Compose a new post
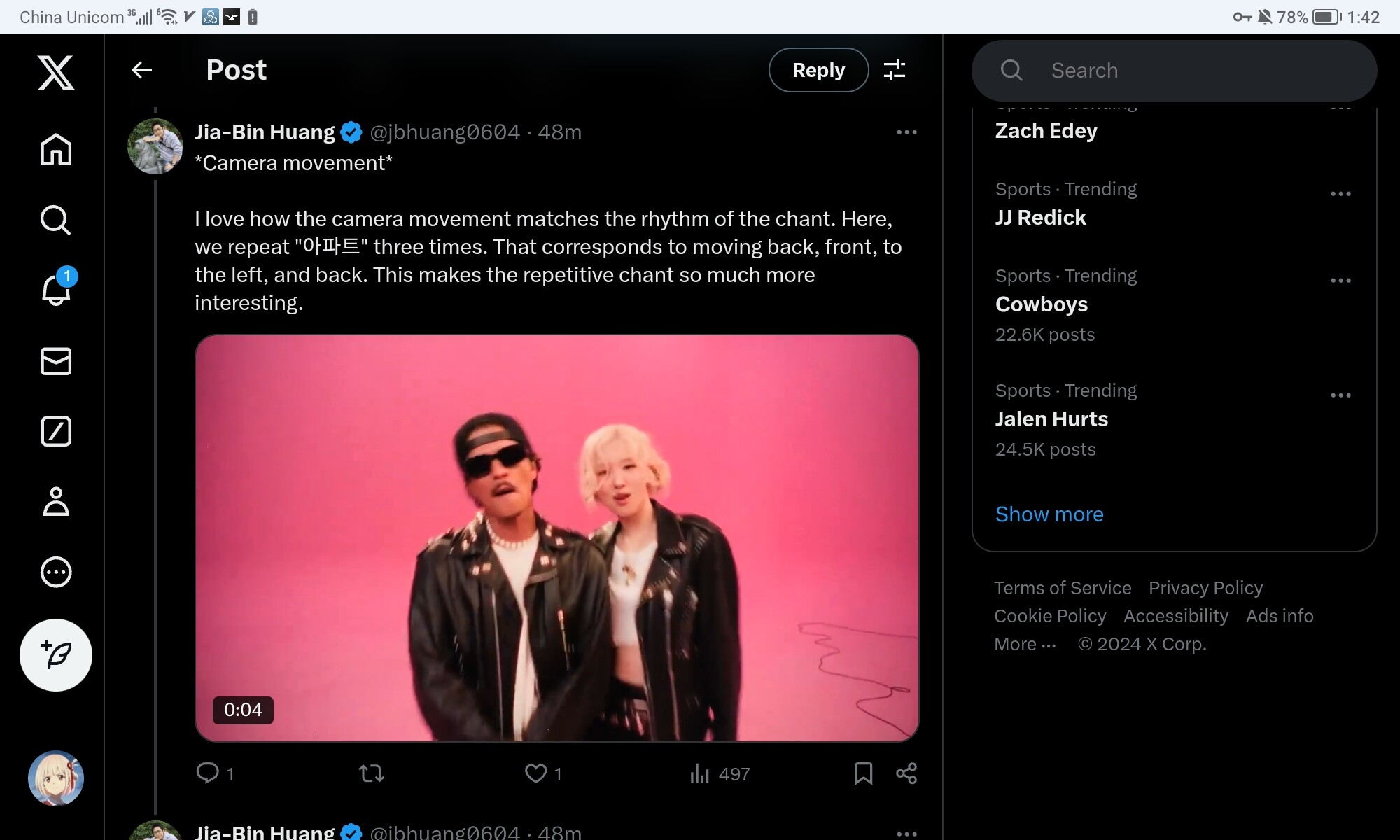The image size is (1400, 840). pyautogui.click(x=56, y=655)
